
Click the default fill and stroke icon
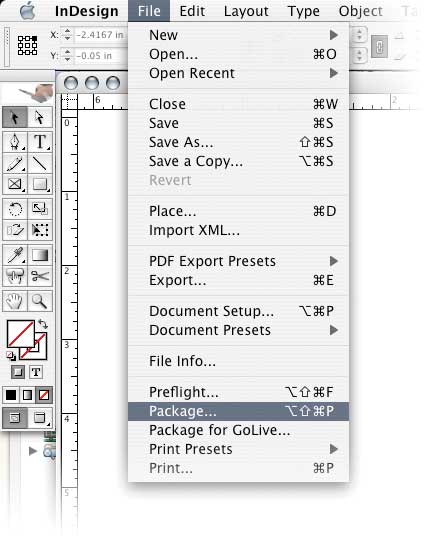[x=11, y=356]
